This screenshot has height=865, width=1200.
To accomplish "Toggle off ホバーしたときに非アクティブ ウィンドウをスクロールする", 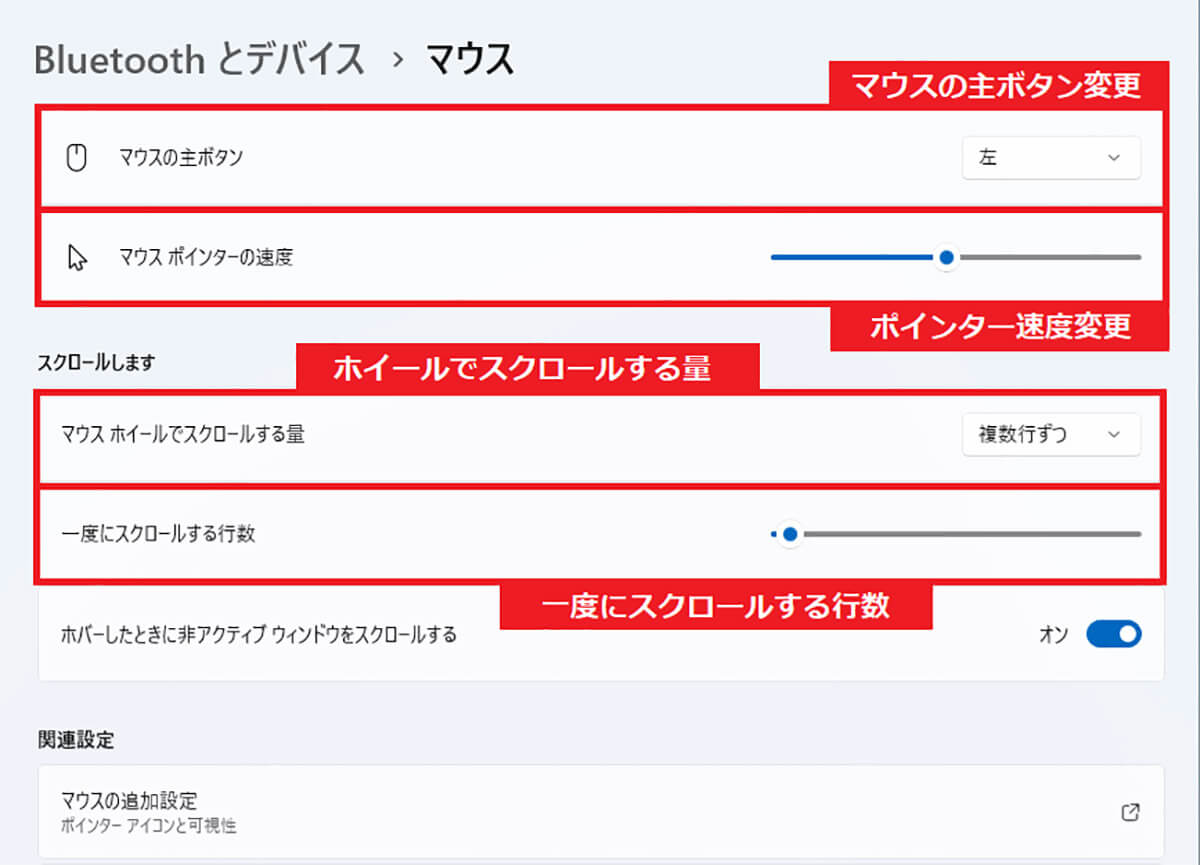I will point(1113,634).
